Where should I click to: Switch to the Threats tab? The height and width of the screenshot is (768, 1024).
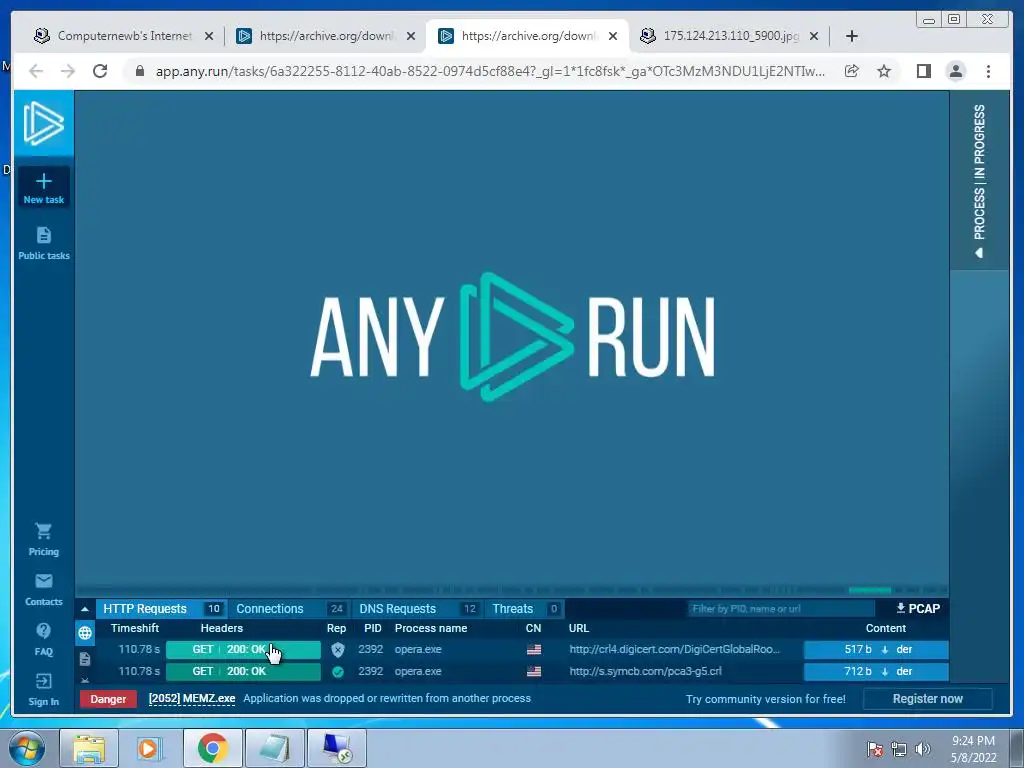coord(525,609)
